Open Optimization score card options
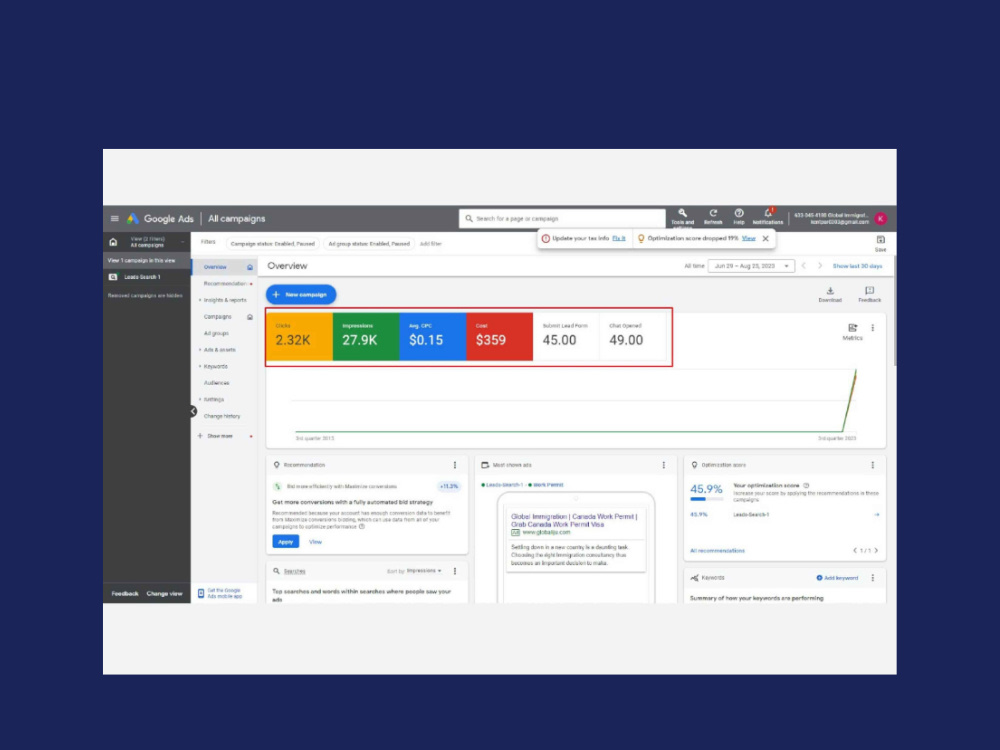Viewport: 1000px width, 750px height. (x=872, y=465)
